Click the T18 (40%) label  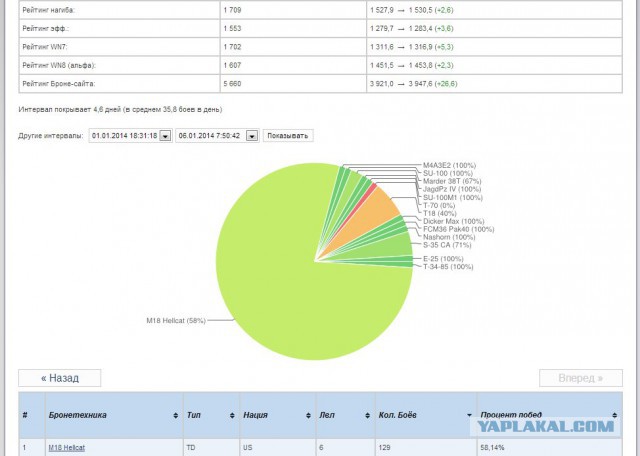(440, 213)
